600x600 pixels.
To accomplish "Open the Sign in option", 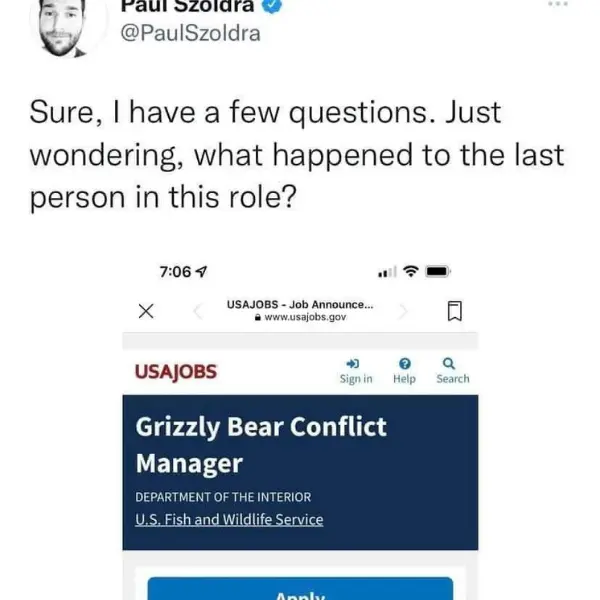I will tap(355, 370).
